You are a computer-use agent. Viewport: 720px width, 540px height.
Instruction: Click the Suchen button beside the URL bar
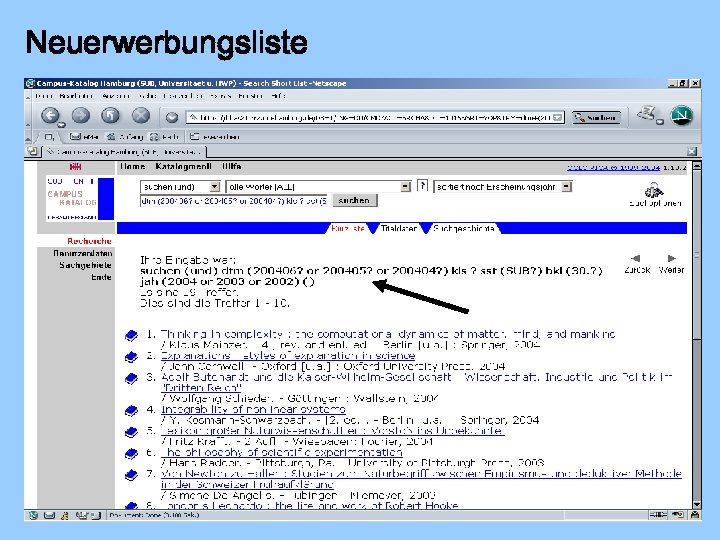(x=596, y=118)
